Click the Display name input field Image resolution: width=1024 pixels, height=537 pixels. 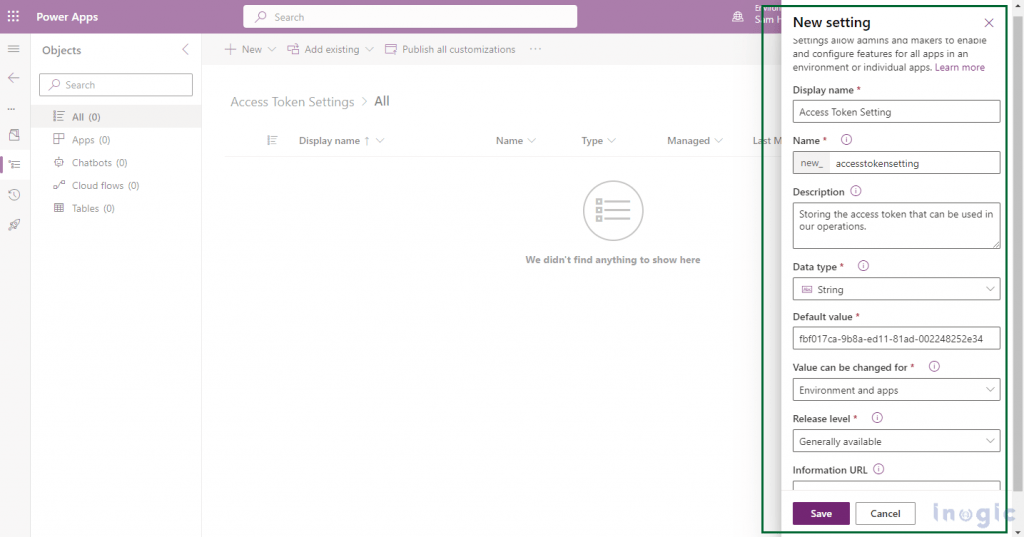pos(896,112)
